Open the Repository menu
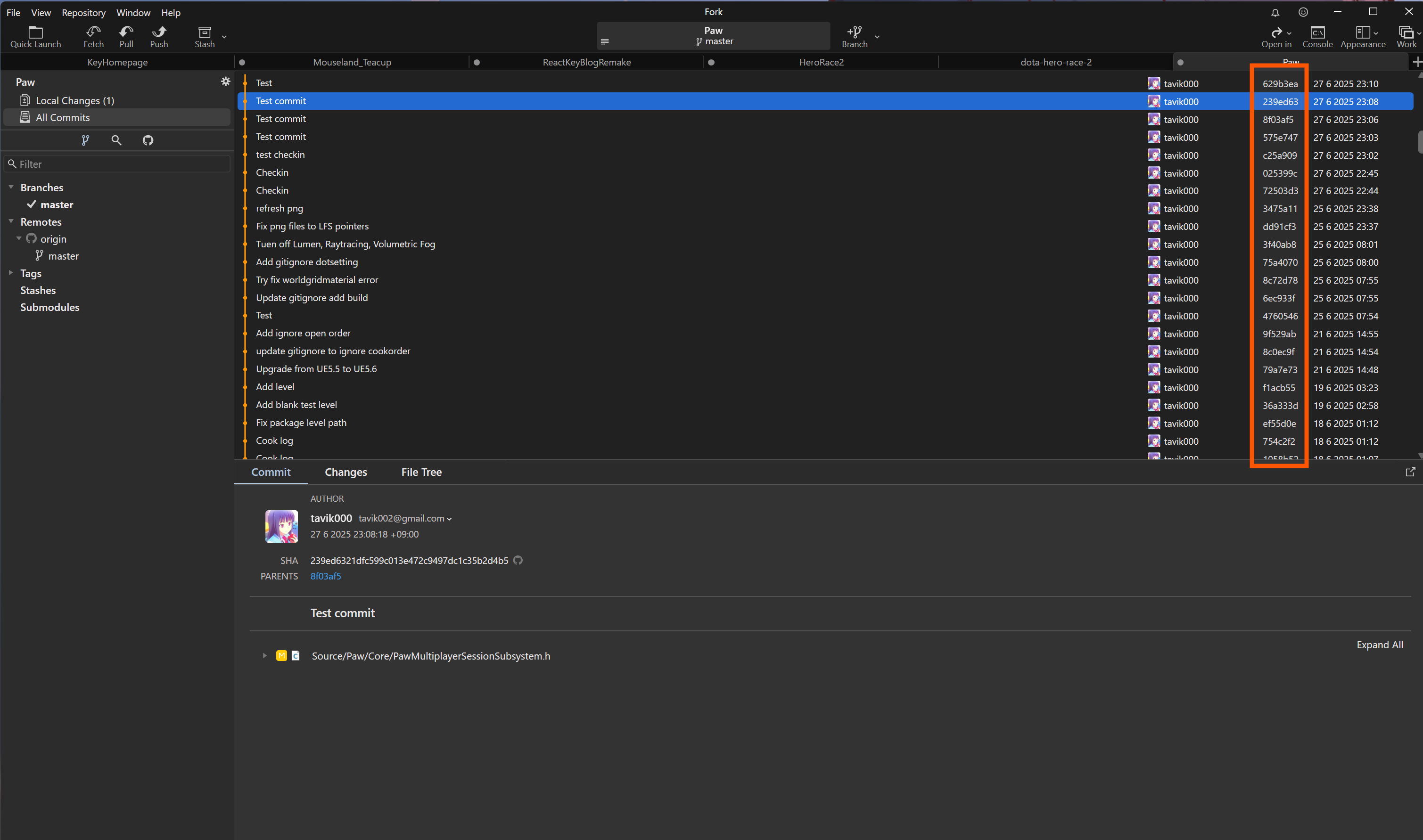1423x840 pixels. click(x=83, y=12)
